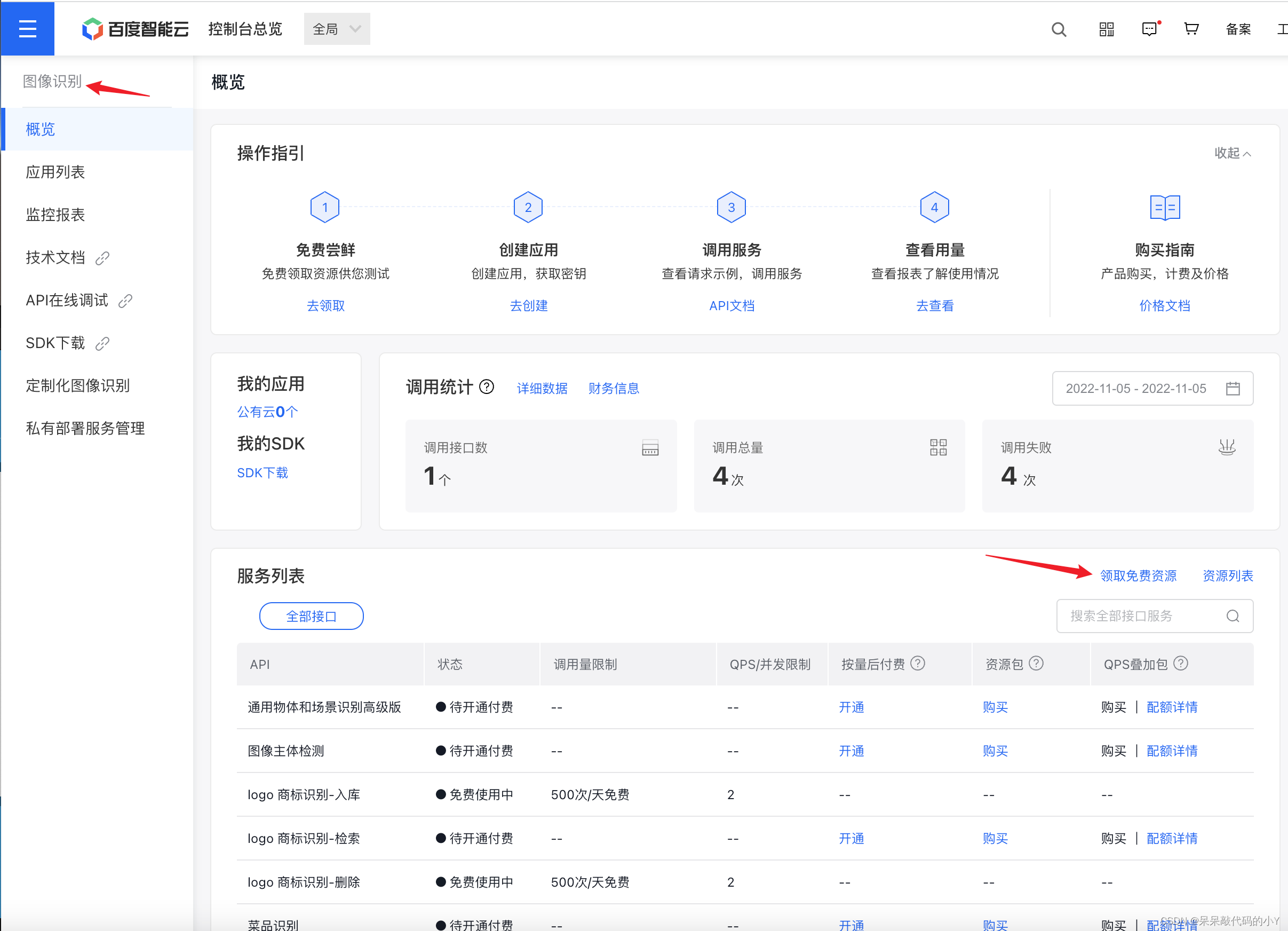1288x931 pixels.
Task: Click help icon beside 调用统计
Action: [x=487, y=387]
